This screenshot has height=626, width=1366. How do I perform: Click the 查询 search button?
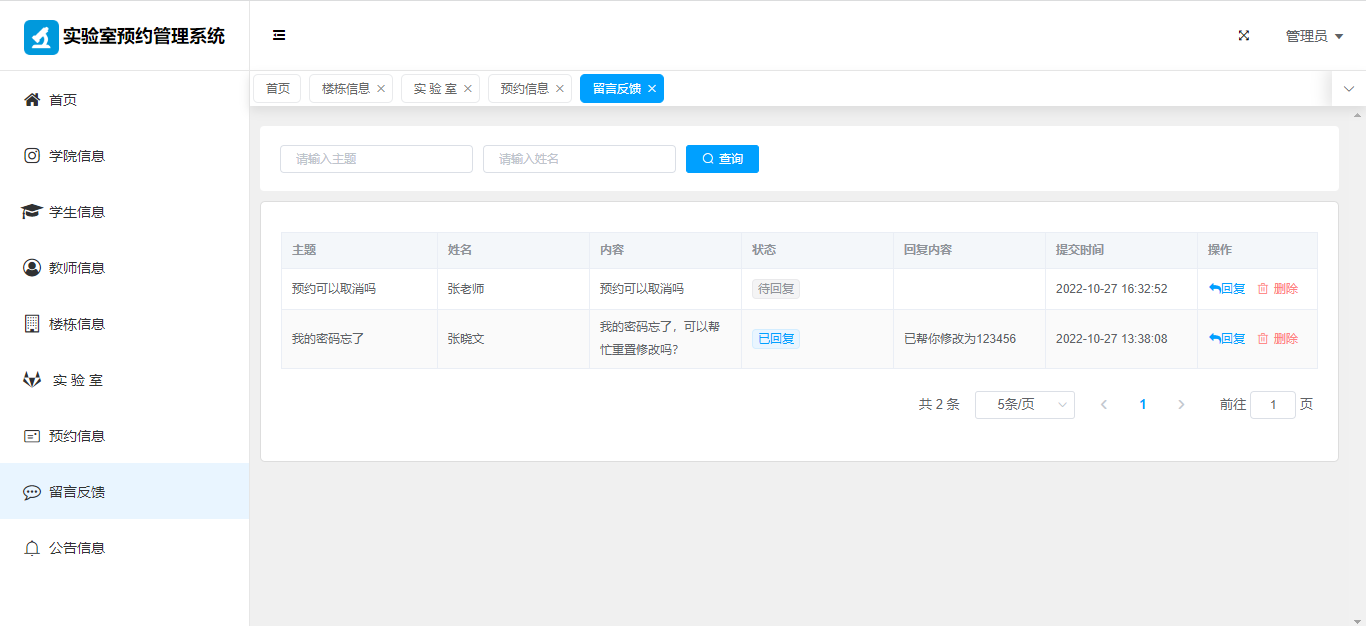[722, 159]
